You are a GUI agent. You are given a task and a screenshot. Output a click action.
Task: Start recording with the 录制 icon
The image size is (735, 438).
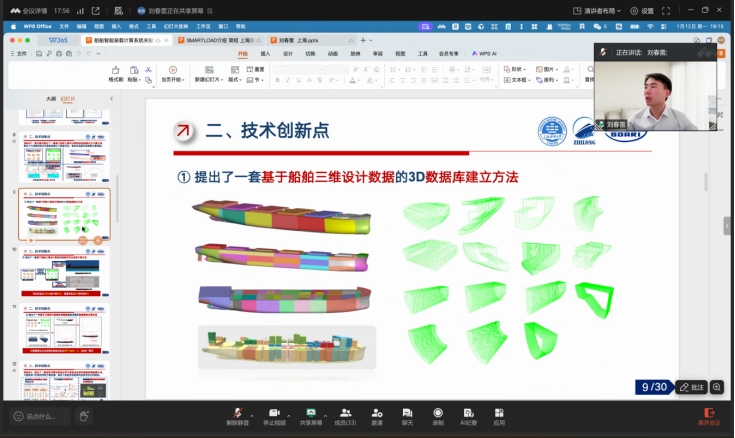click(438, 412)
